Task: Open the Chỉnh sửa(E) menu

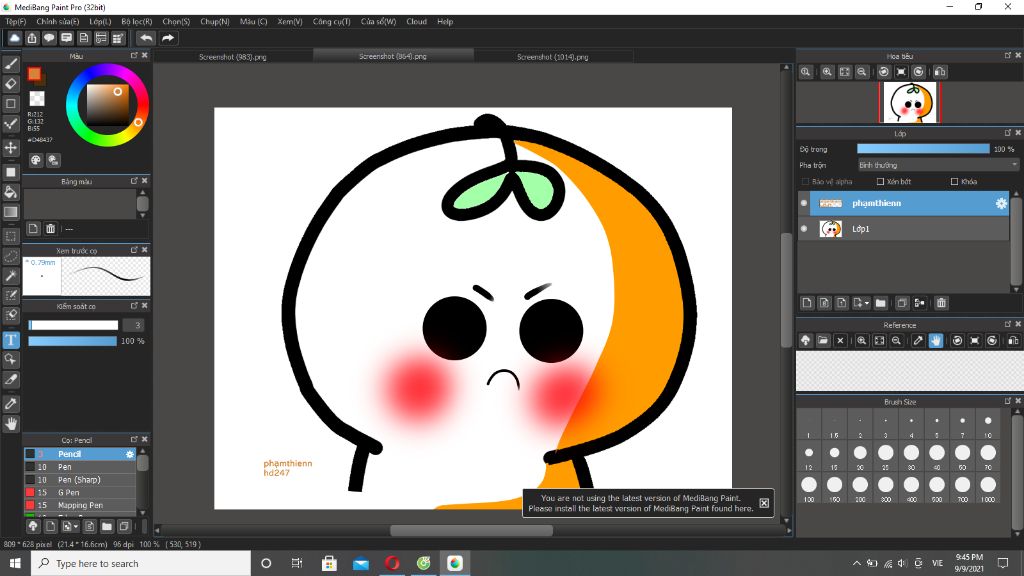Action: (57, 22)
